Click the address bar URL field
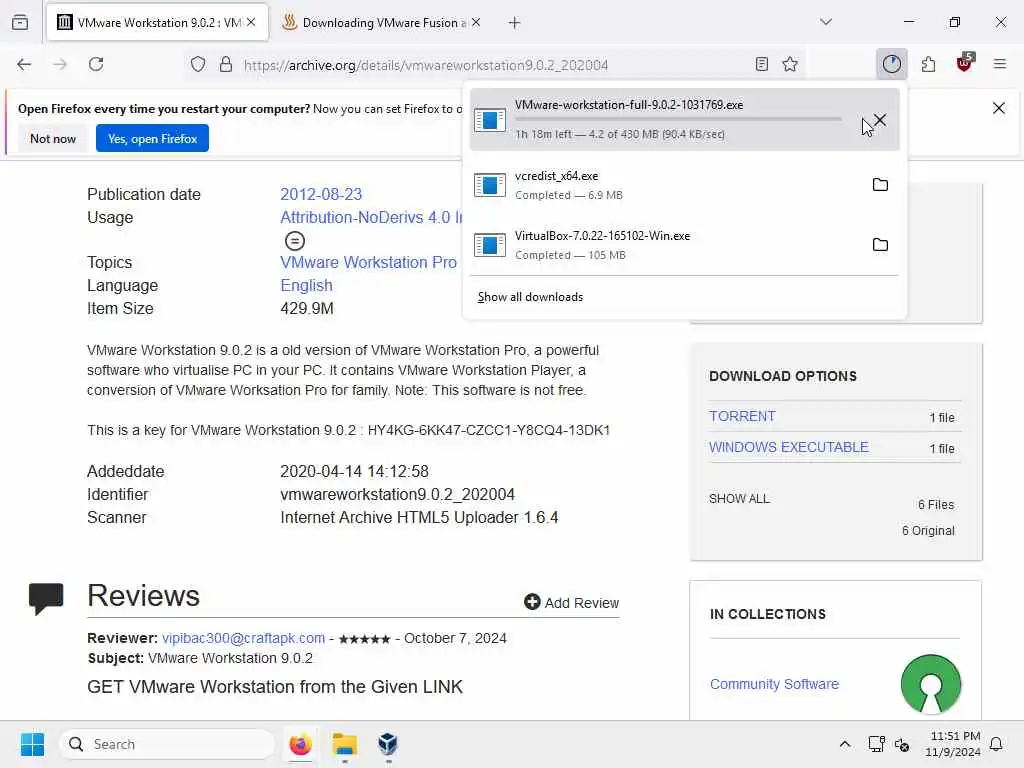This screenshot has height=768, width=1024. point(426,65)
